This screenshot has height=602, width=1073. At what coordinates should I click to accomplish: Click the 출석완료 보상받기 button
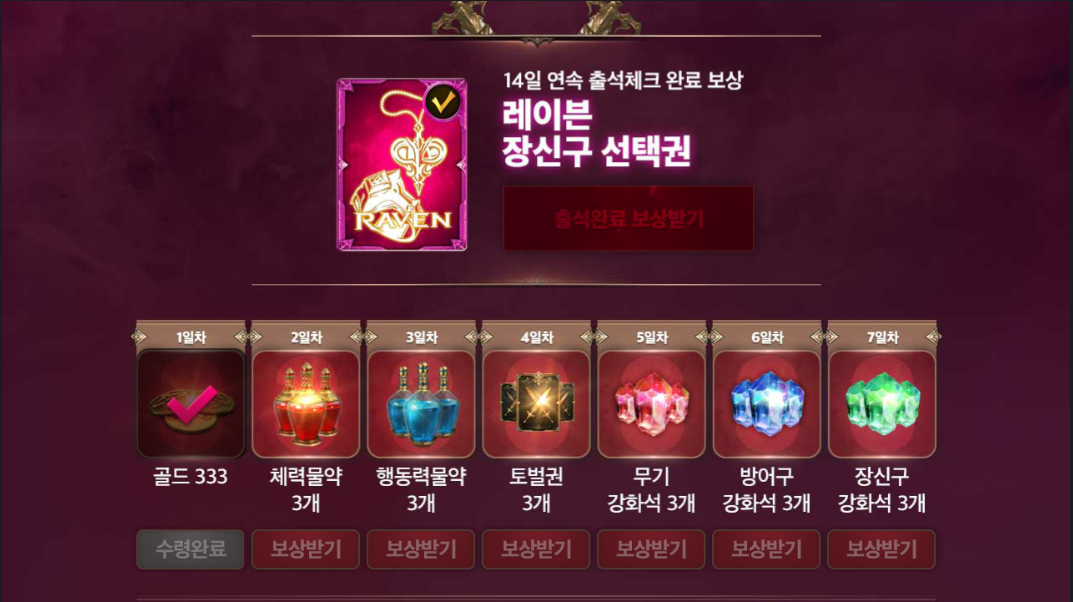click(x=628, y=219)
